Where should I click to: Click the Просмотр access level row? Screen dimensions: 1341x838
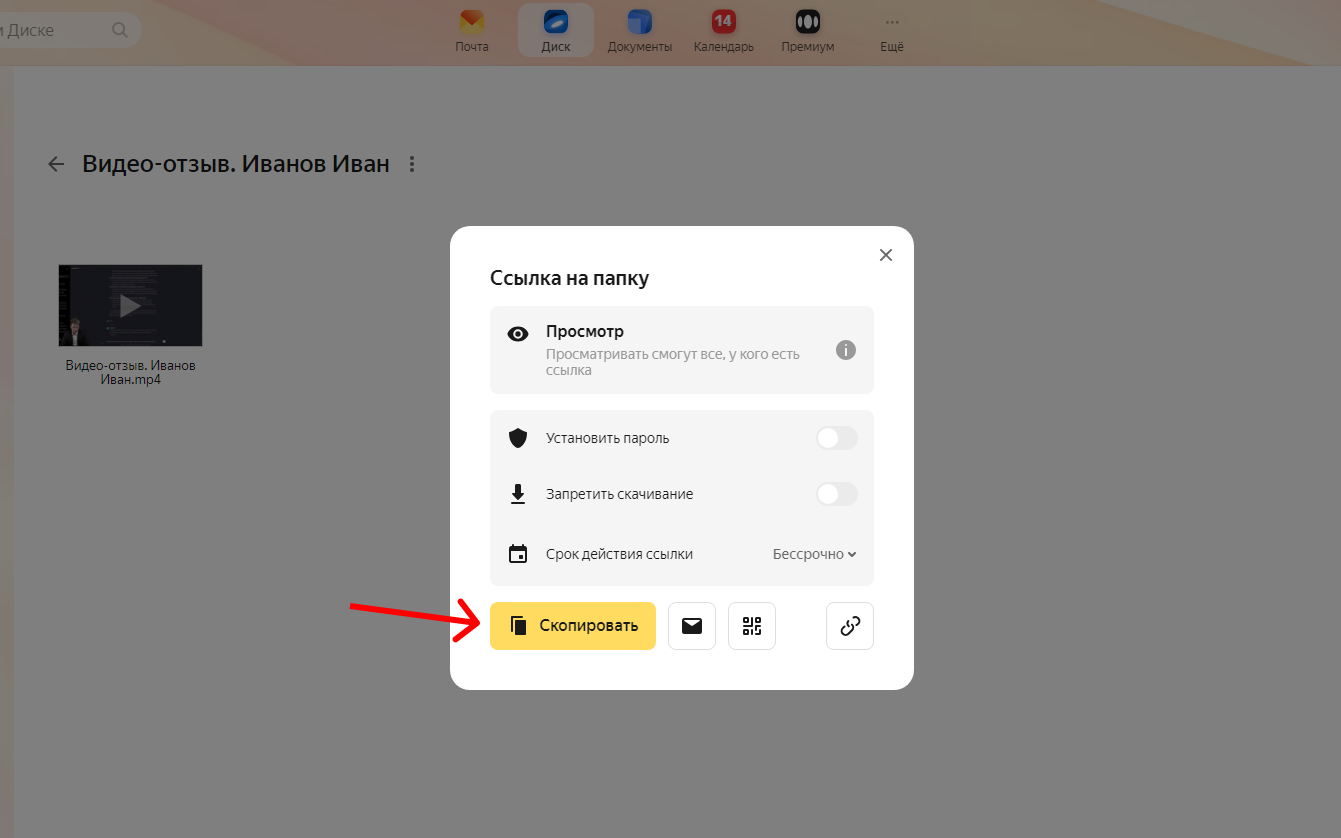(682, 350)
